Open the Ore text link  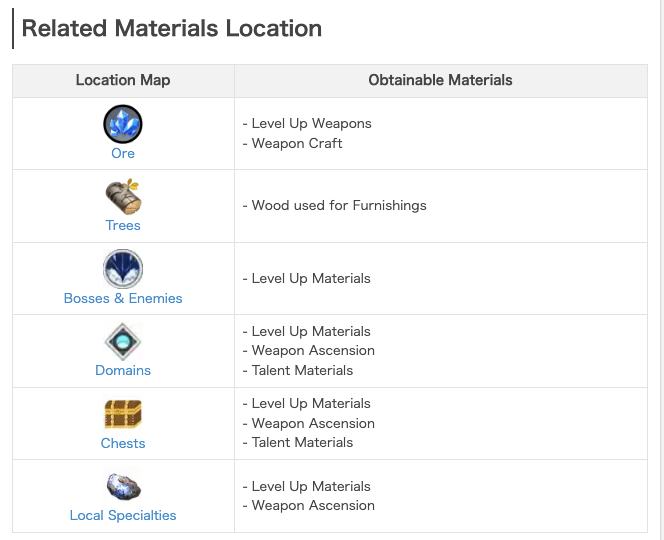pyautogui.click(x=123, y=153)
